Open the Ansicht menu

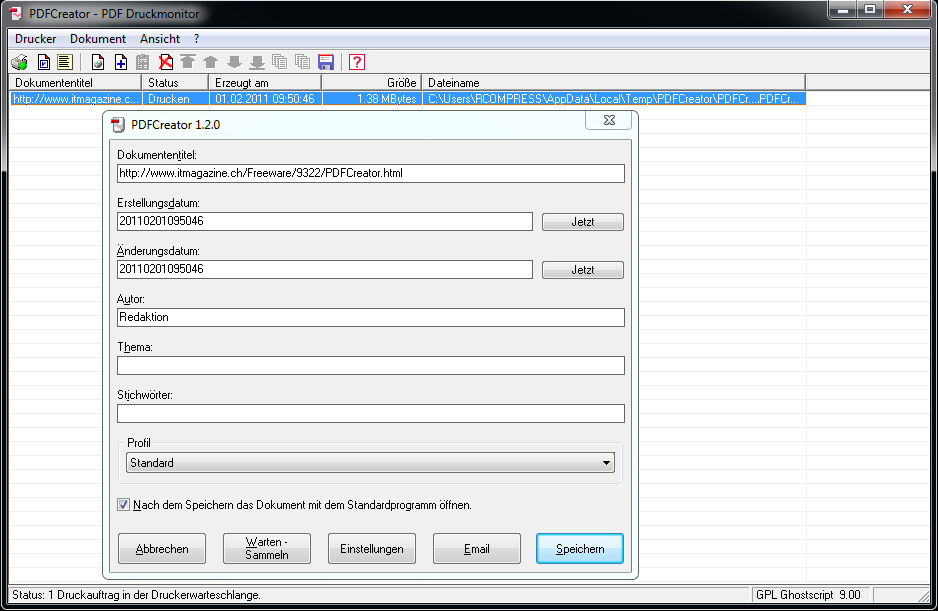(160, 39)
